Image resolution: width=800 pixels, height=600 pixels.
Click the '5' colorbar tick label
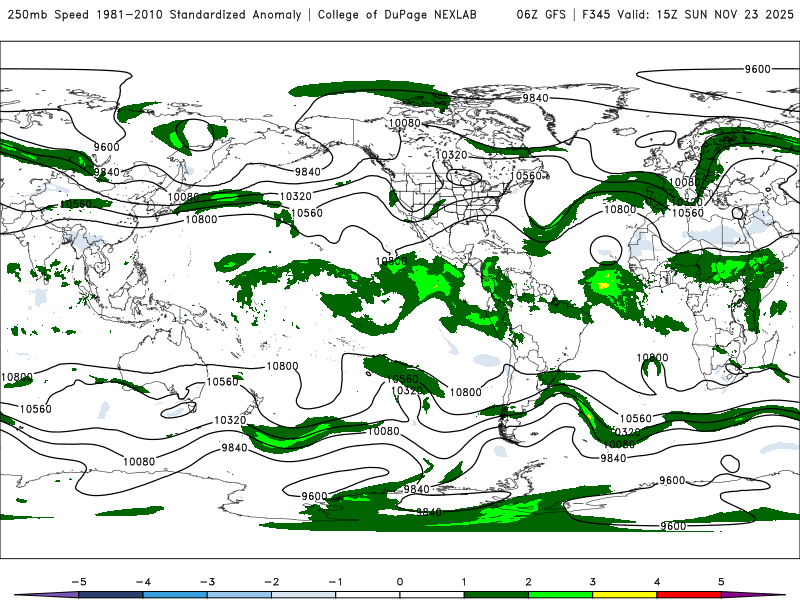(721, 582)
